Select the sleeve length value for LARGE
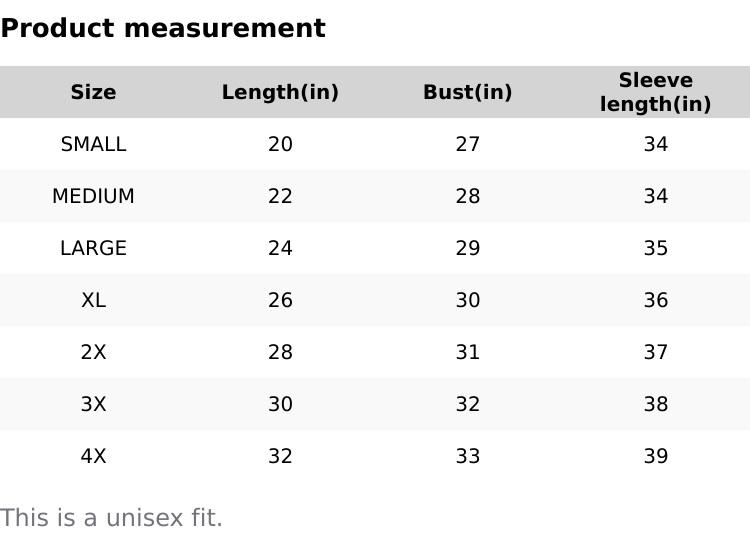Image resolution: width=750 pixels, height=554 pixels. coord(655,248)
